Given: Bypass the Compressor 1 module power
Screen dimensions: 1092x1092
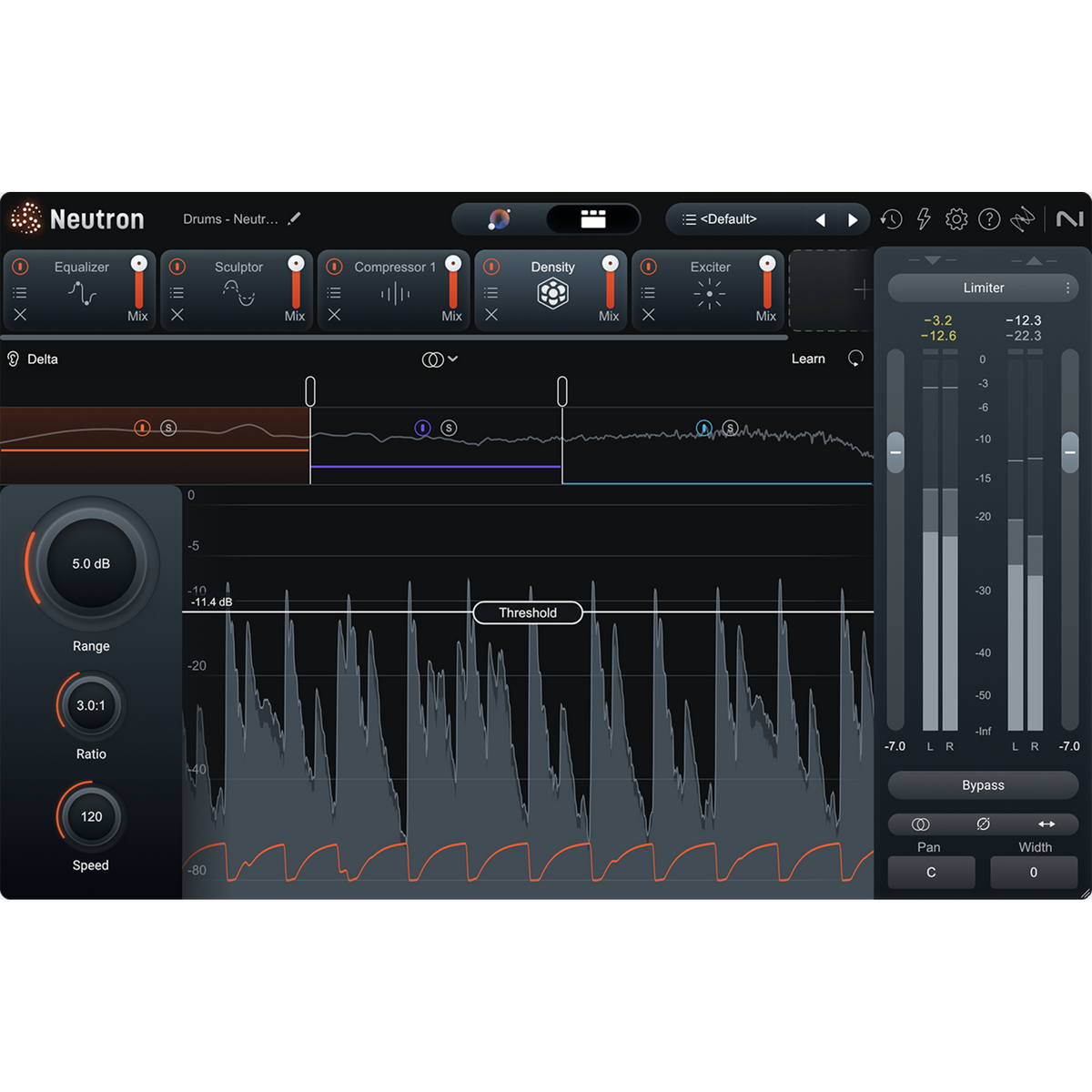Looking at the screenshot, I should [x=334, y=267].
